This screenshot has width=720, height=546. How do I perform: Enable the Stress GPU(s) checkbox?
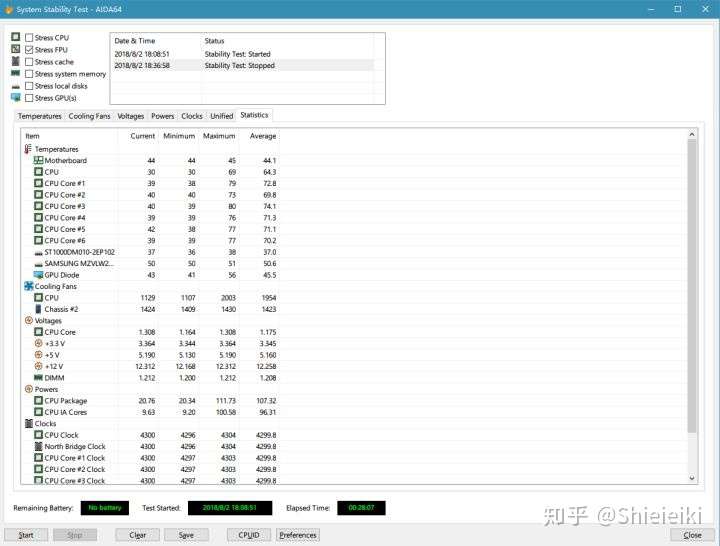coord(29,98)
